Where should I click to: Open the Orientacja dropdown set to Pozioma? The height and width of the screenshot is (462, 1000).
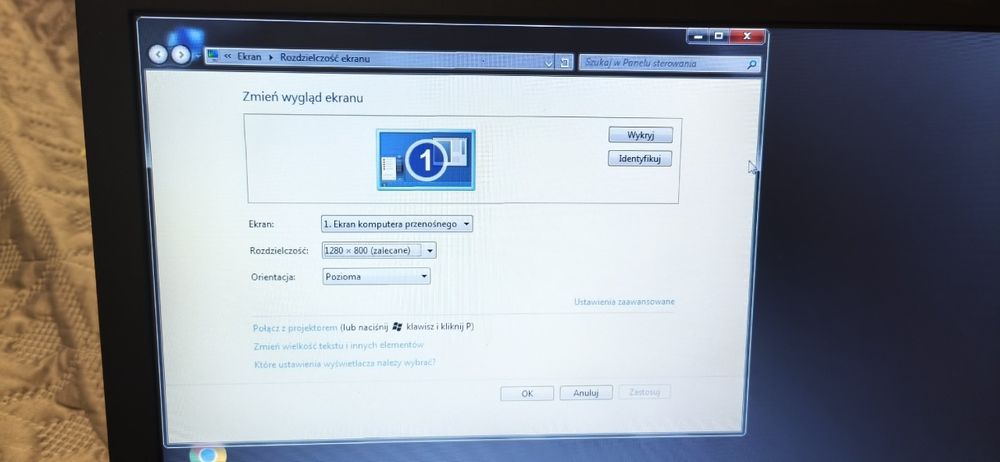pyautogui.click(x=376, y=276)
